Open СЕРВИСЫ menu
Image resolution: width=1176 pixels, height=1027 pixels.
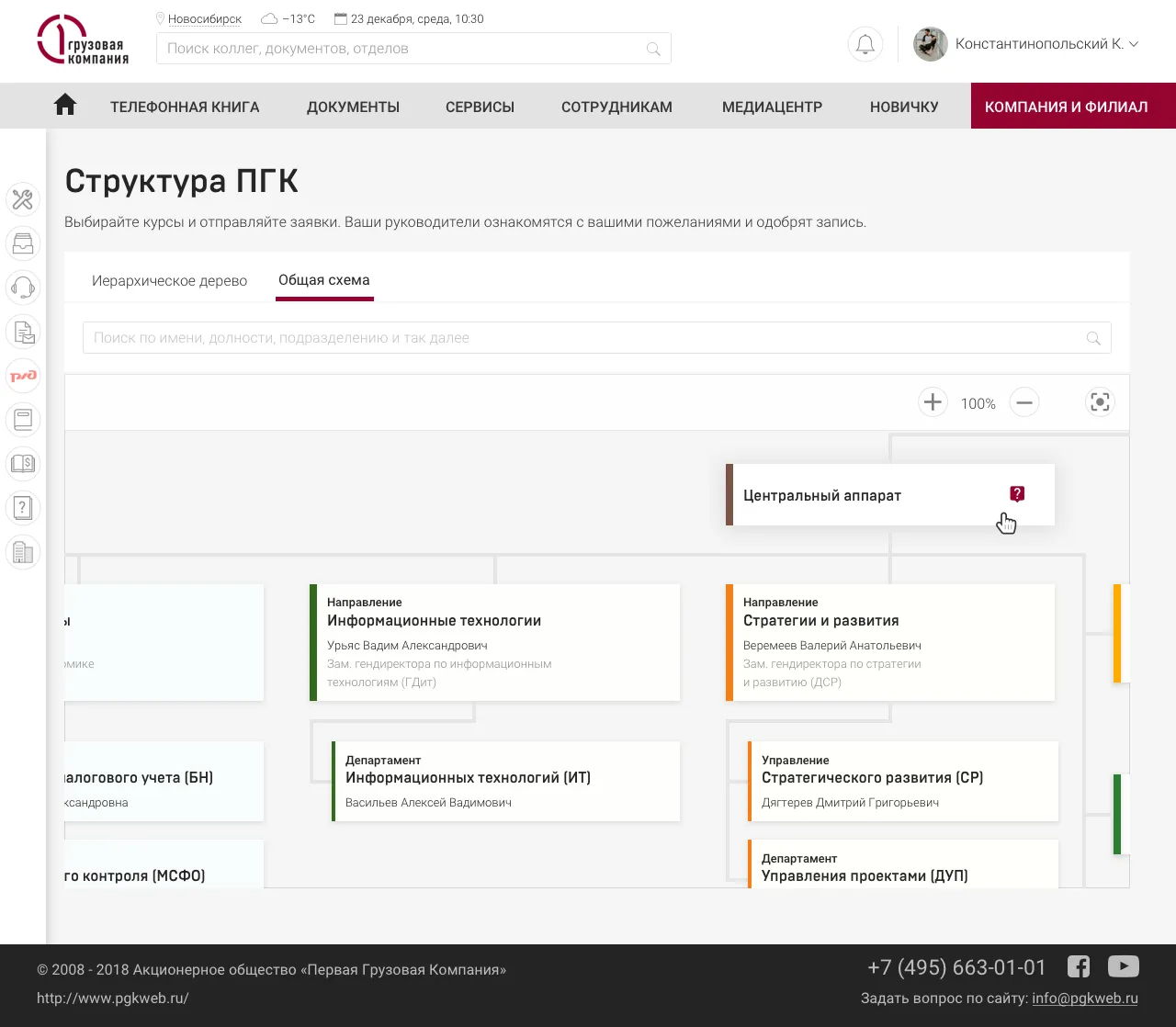point(480,107)
